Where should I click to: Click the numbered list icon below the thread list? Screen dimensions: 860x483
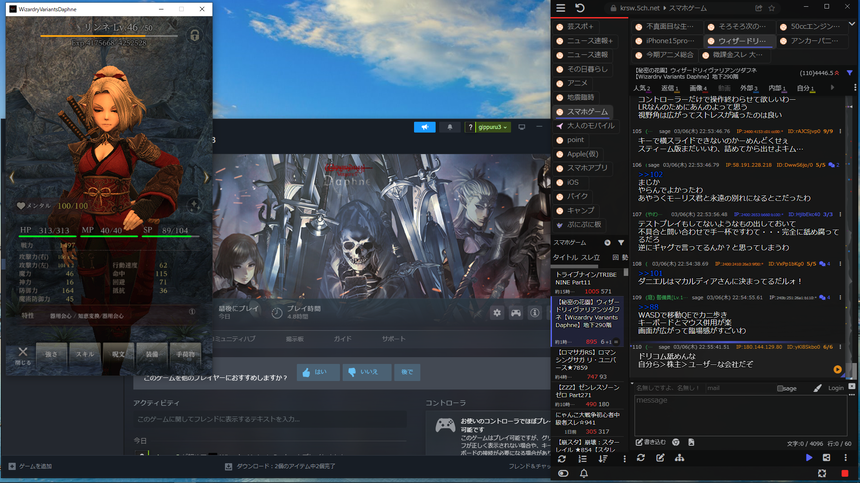(582, 459)
